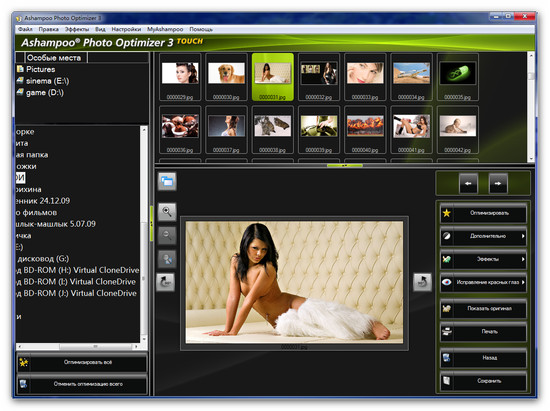Click the Оптимизировать star button

tap(483, 213)
